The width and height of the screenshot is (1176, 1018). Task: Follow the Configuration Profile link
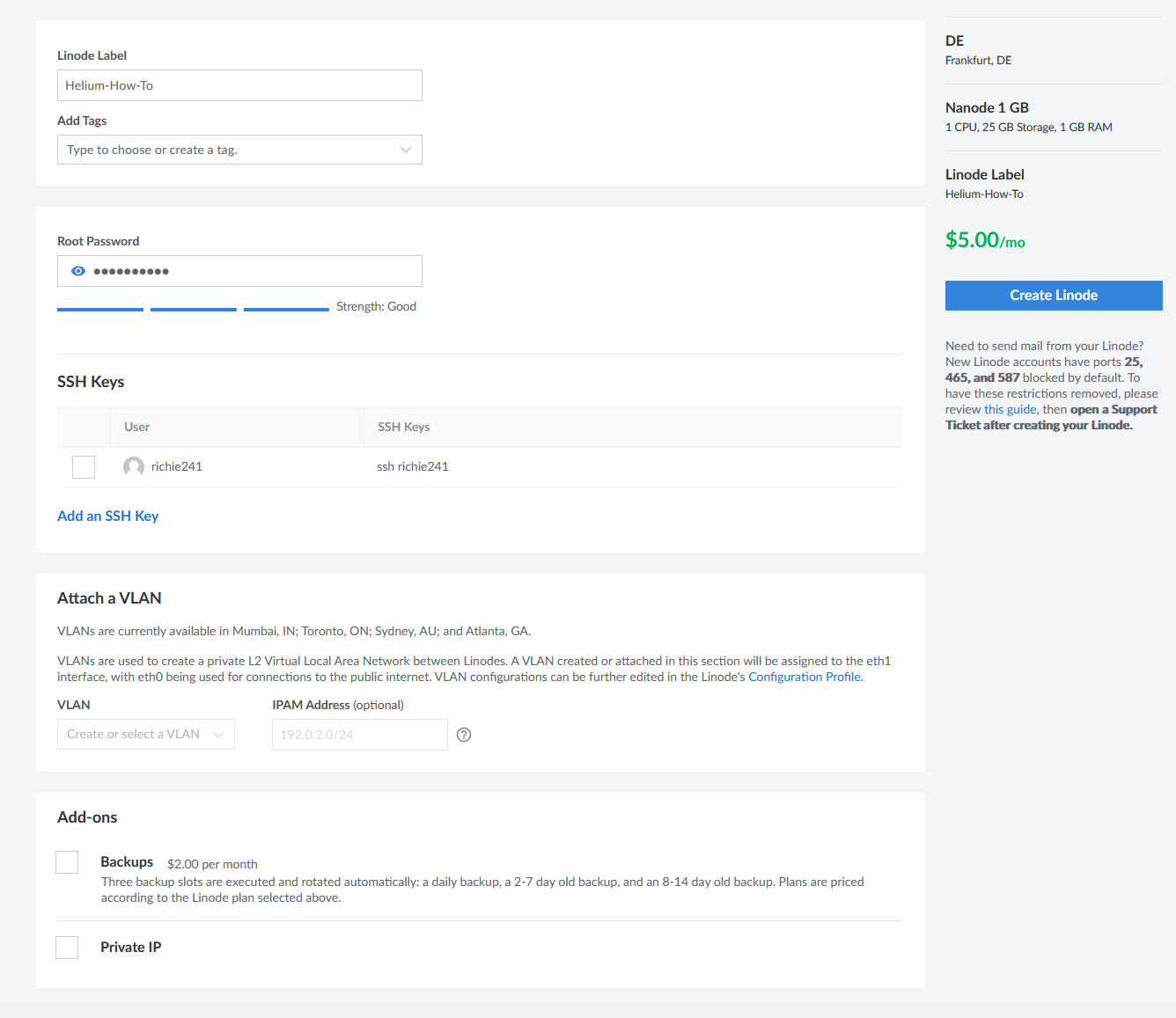coord(805,677)
